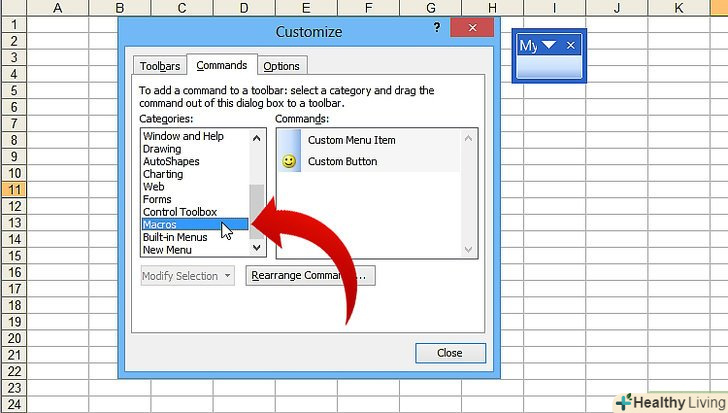
Task: Open the Options tab
Action: (x=281, y=66)
